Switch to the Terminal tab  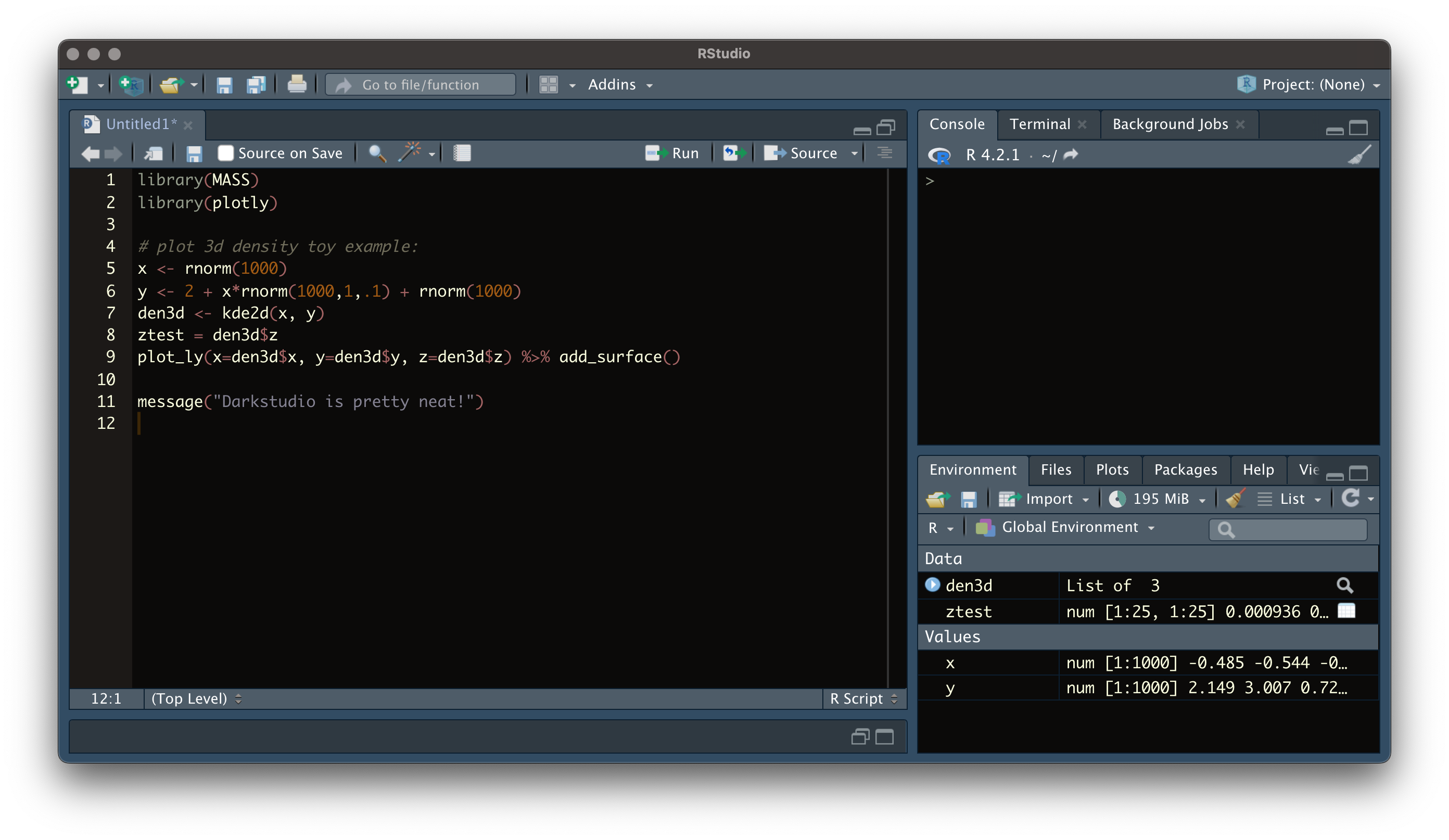coord(1039,124)
